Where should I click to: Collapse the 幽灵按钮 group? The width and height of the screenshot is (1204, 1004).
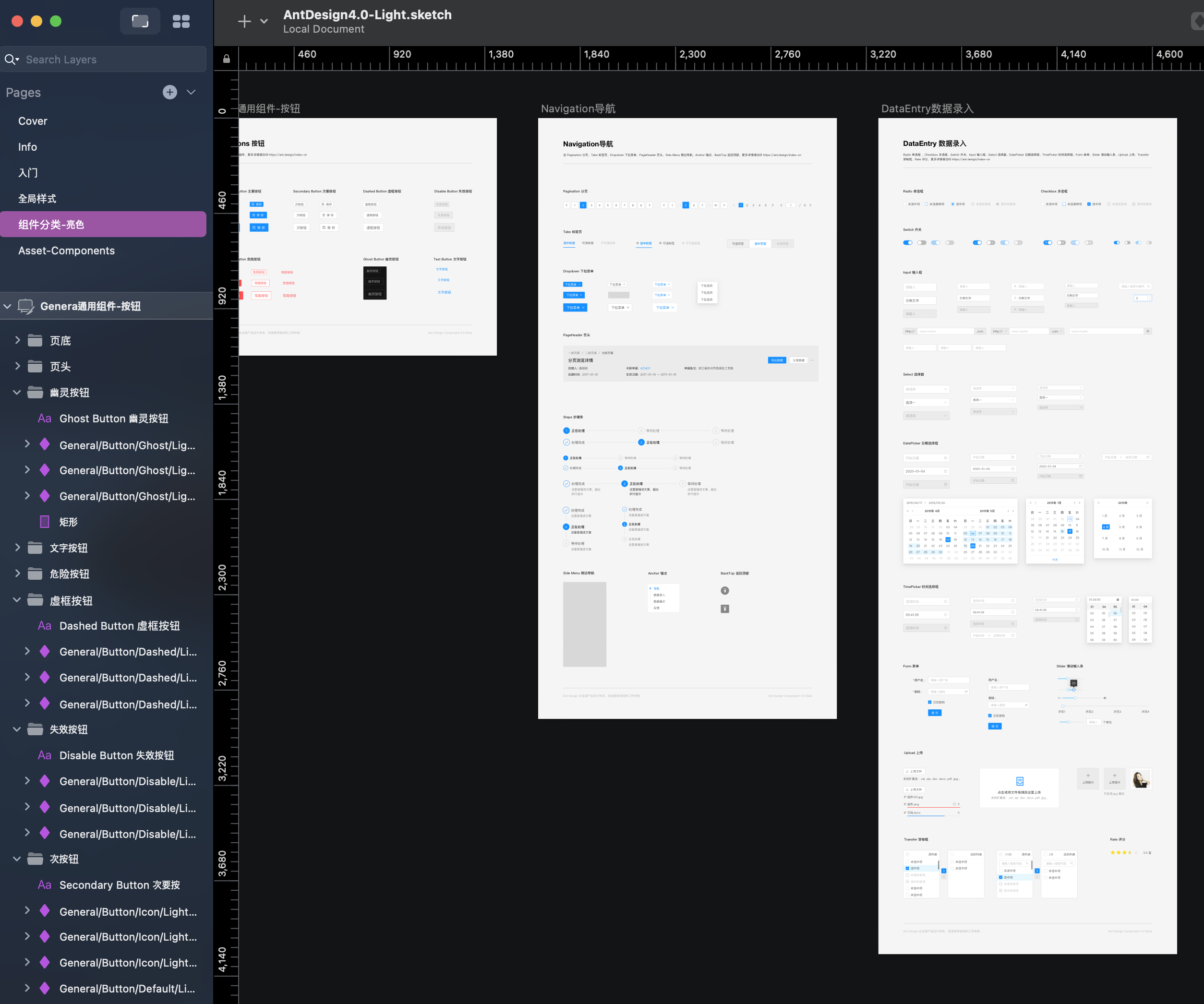(17, 393)
